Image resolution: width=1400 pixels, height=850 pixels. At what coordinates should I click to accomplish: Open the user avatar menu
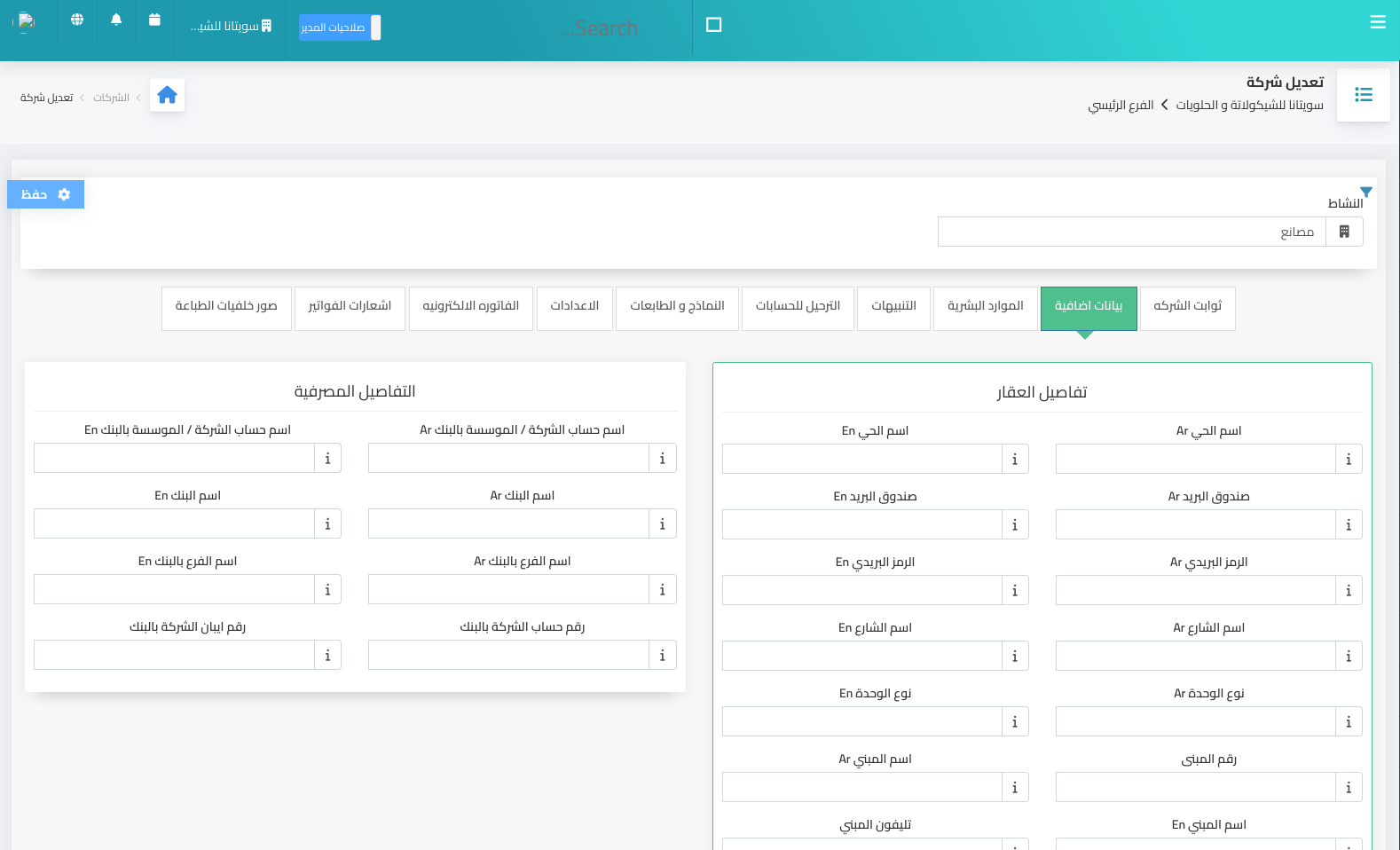26,21
